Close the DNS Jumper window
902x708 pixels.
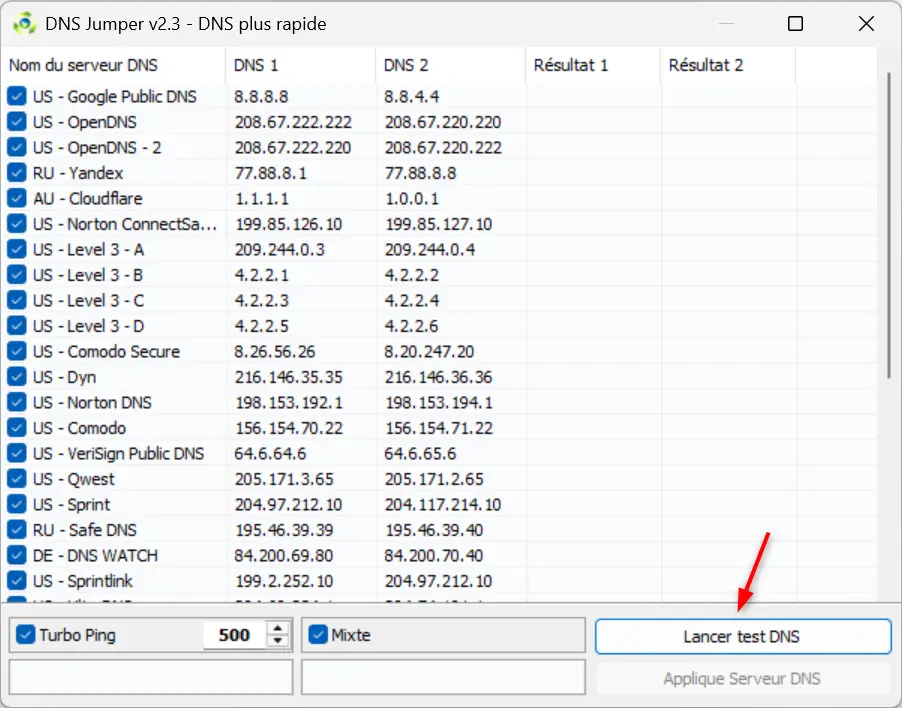[x=866, y=24]
